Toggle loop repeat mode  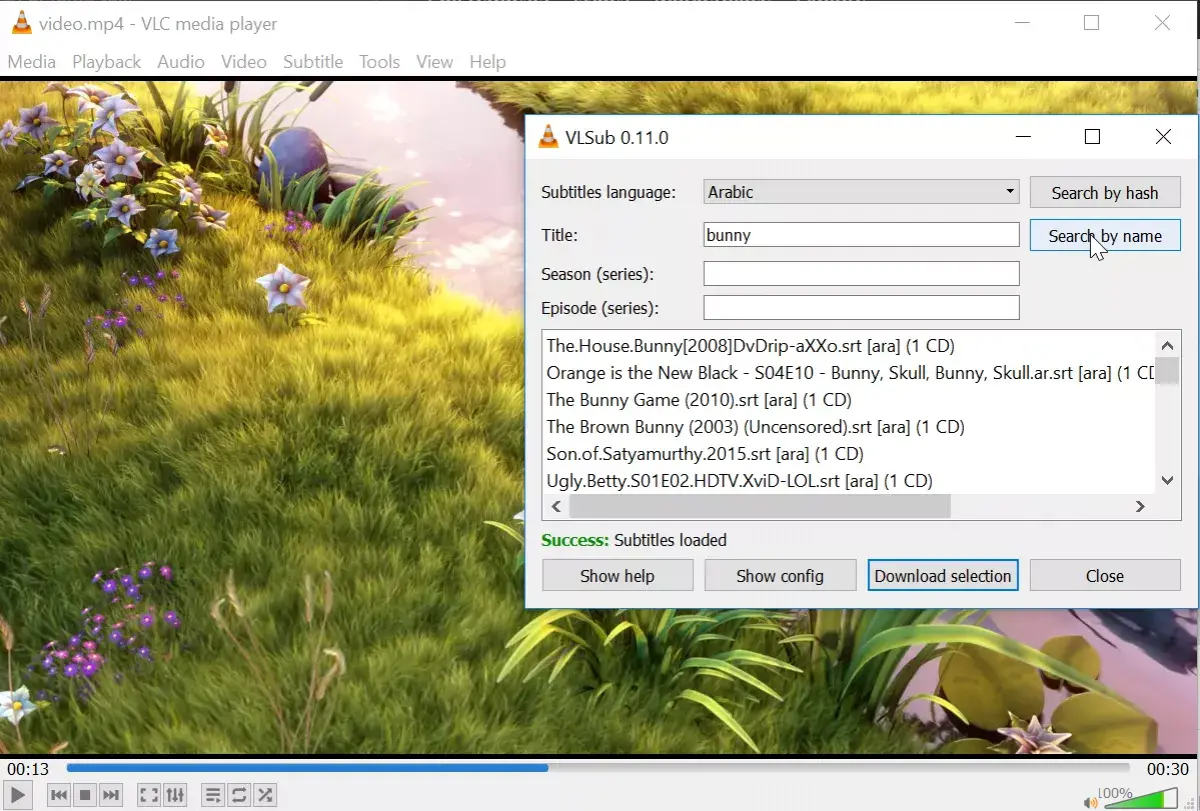tap(239, 796)
